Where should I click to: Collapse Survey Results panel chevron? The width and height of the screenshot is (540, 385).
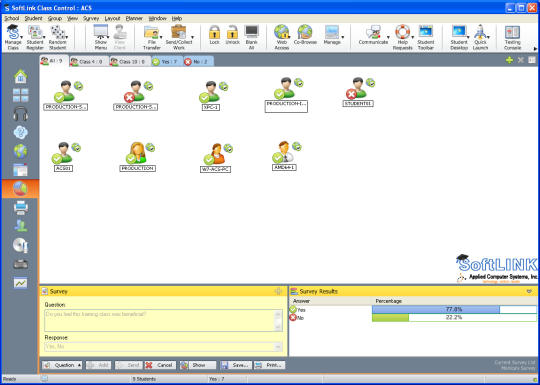529,291
